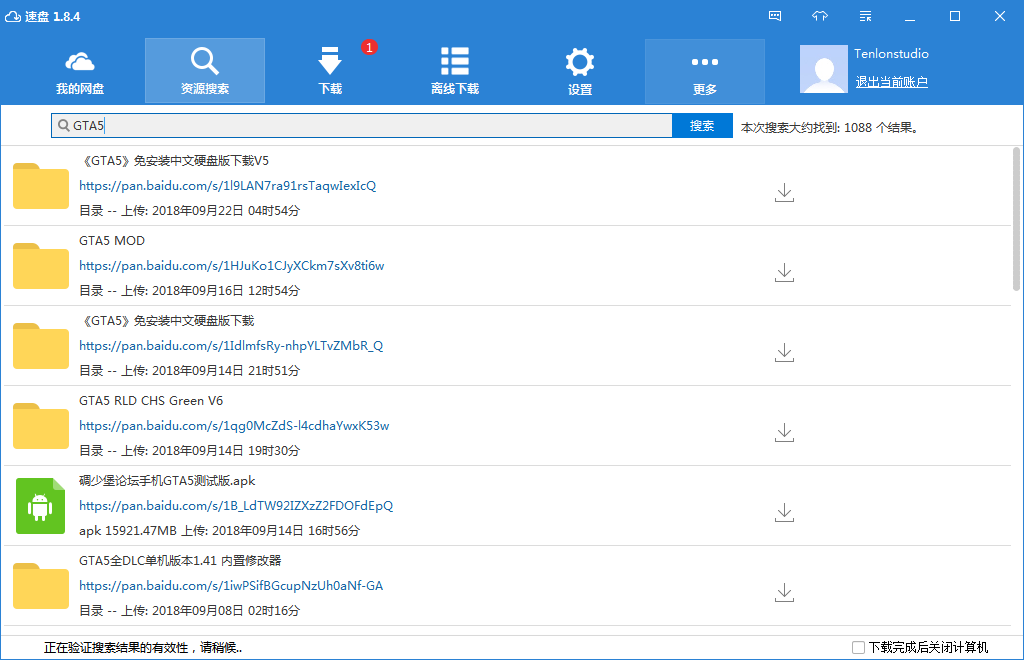Click the 搜索 search button
Image resolution: width=1024 pixels, height=660 pixels.
[702, 125]
